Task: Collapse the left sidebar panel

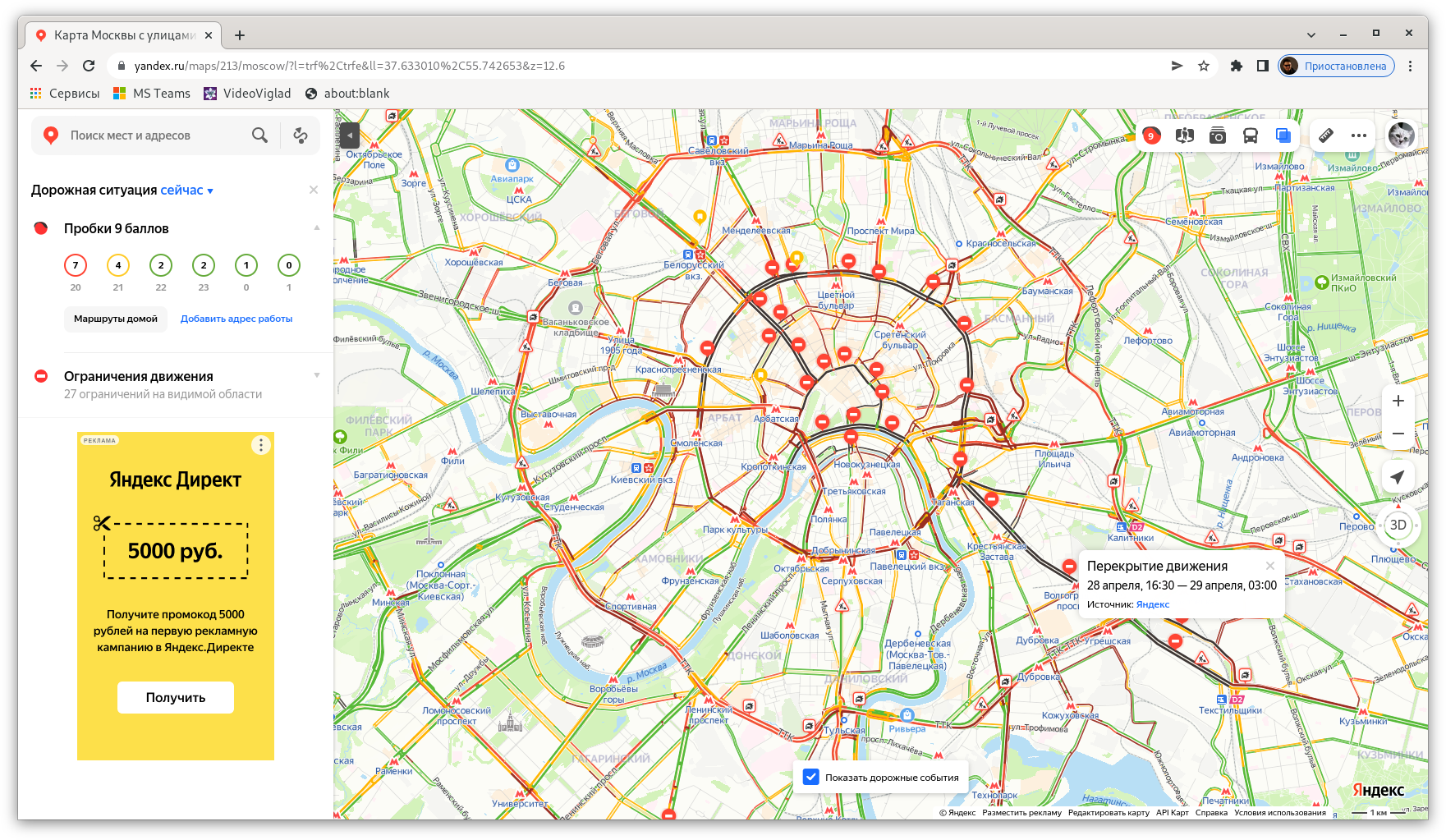Action: pyautogui.click(x=349, y=135)
